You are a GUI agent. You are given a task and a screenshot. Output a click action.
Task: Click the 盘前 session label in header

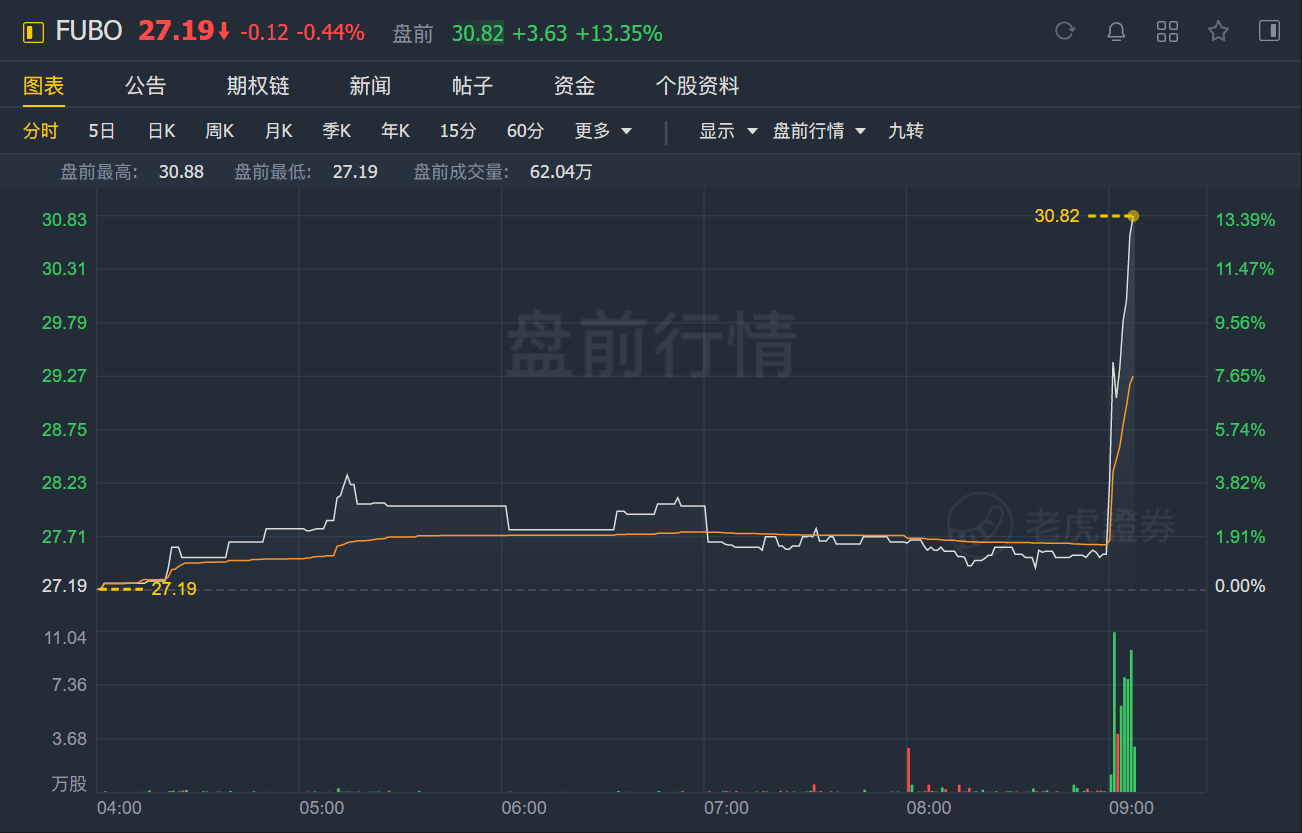pyautogui.click(x=413, y=34)
